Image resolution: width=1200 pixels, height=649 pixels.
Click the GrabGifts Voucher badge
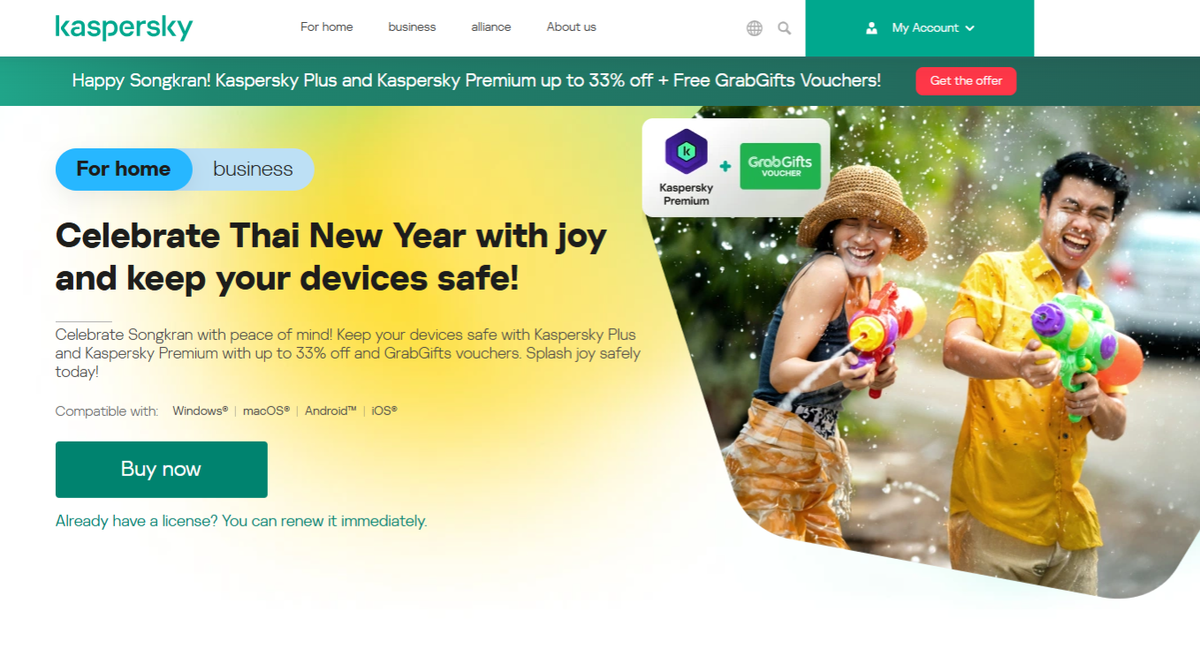[x=780, y=166]
